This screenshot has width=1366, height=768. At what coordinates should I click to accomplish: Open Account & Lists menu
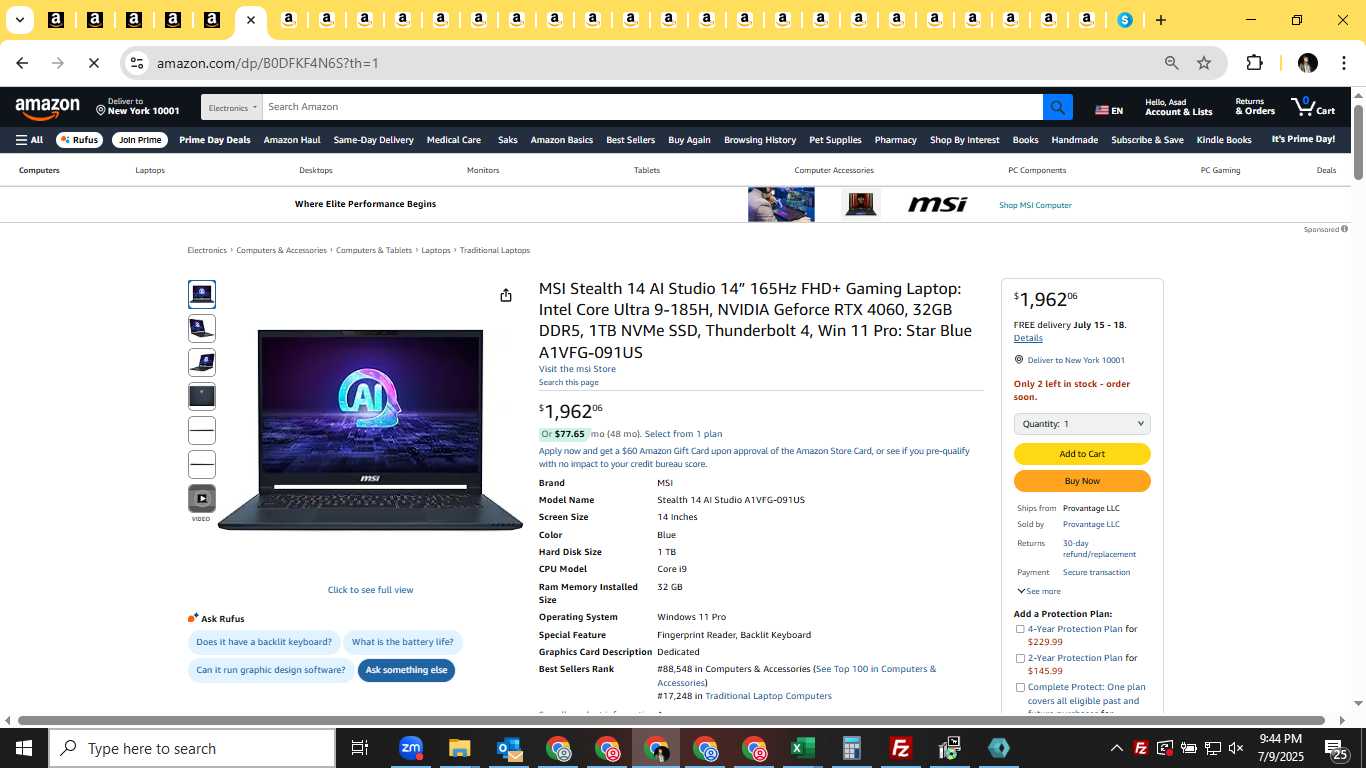1179,106
